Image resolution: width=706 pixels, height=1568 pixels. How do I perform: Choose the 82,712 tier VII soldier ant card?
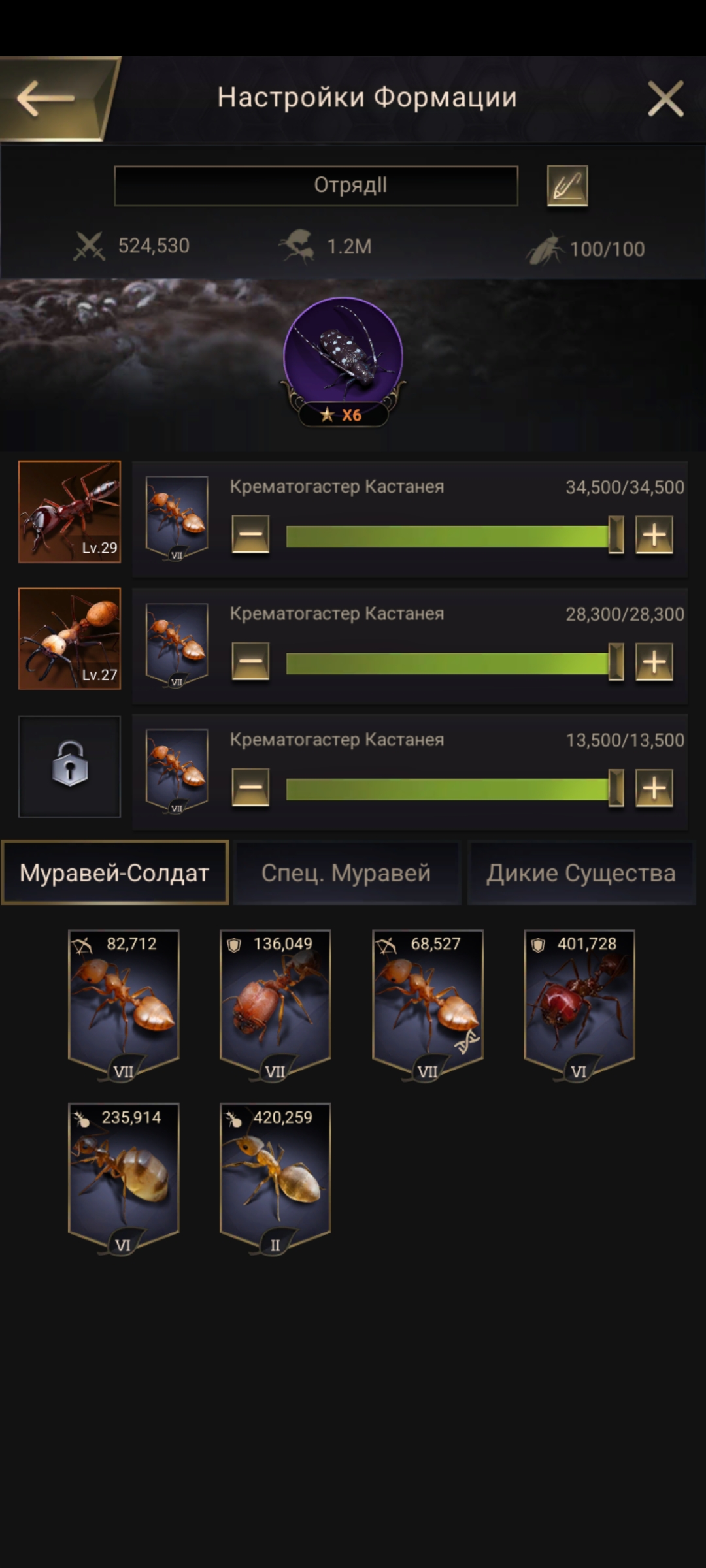click(x=124, y=1004)
